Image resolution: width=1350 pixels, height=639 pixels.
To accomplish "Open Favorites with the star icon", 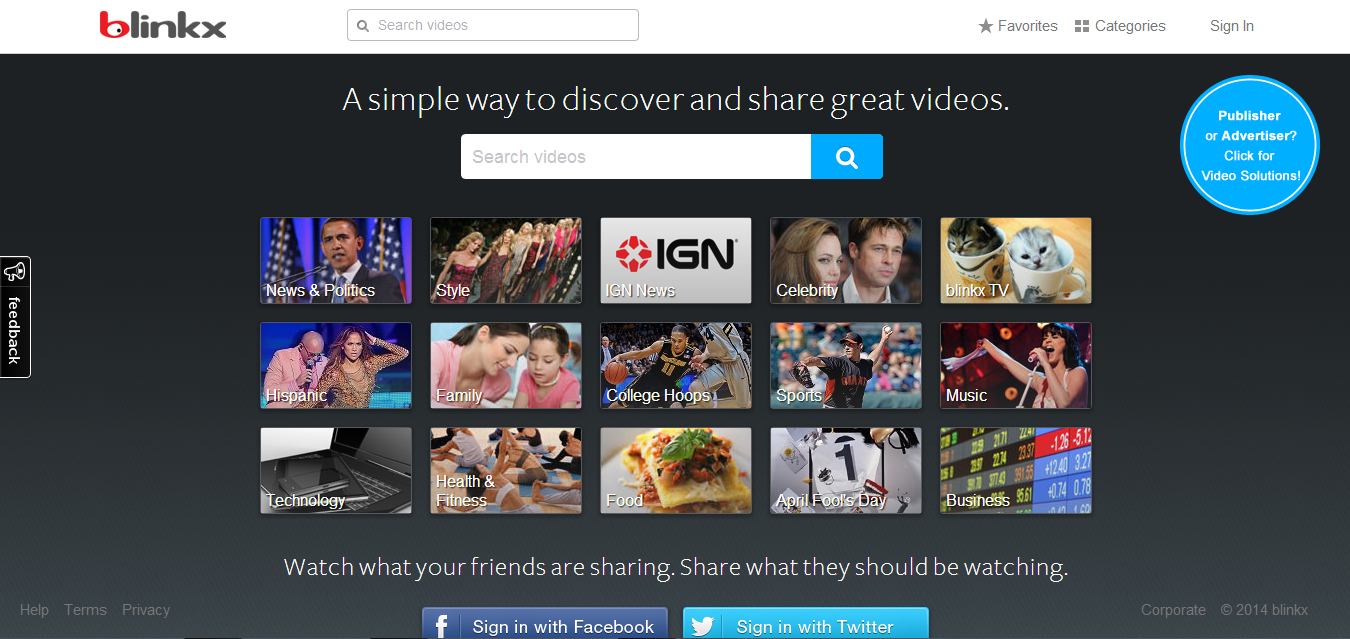I will coord(1018,26).
